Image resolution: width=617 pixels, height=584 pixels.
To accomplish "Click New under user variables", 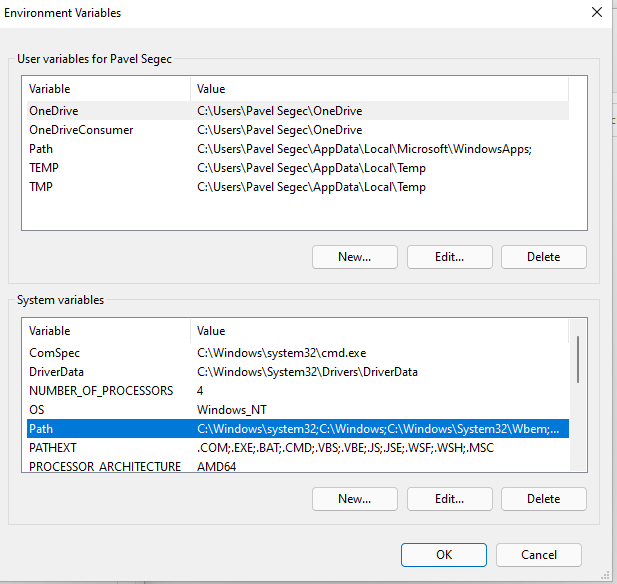I will tap(355, 257).
